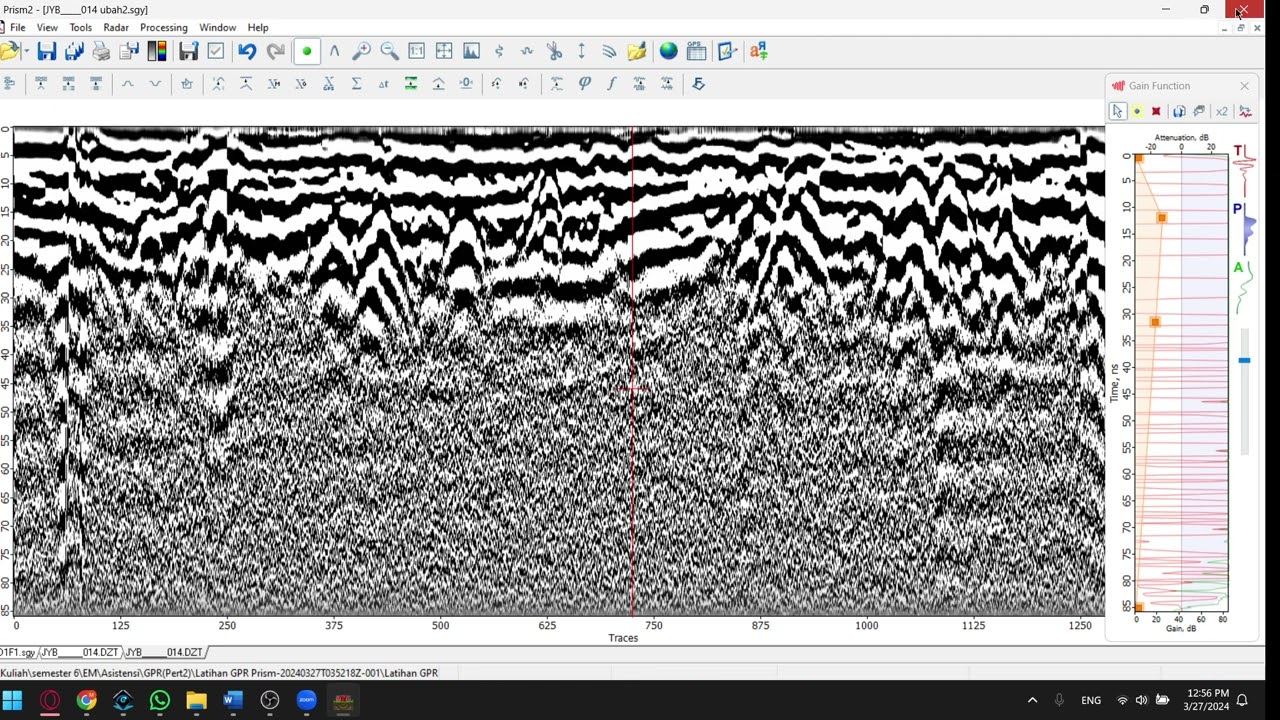Click the delta t icon
Viewport: 1280px width, 720px height.
[x=383, y=84]
